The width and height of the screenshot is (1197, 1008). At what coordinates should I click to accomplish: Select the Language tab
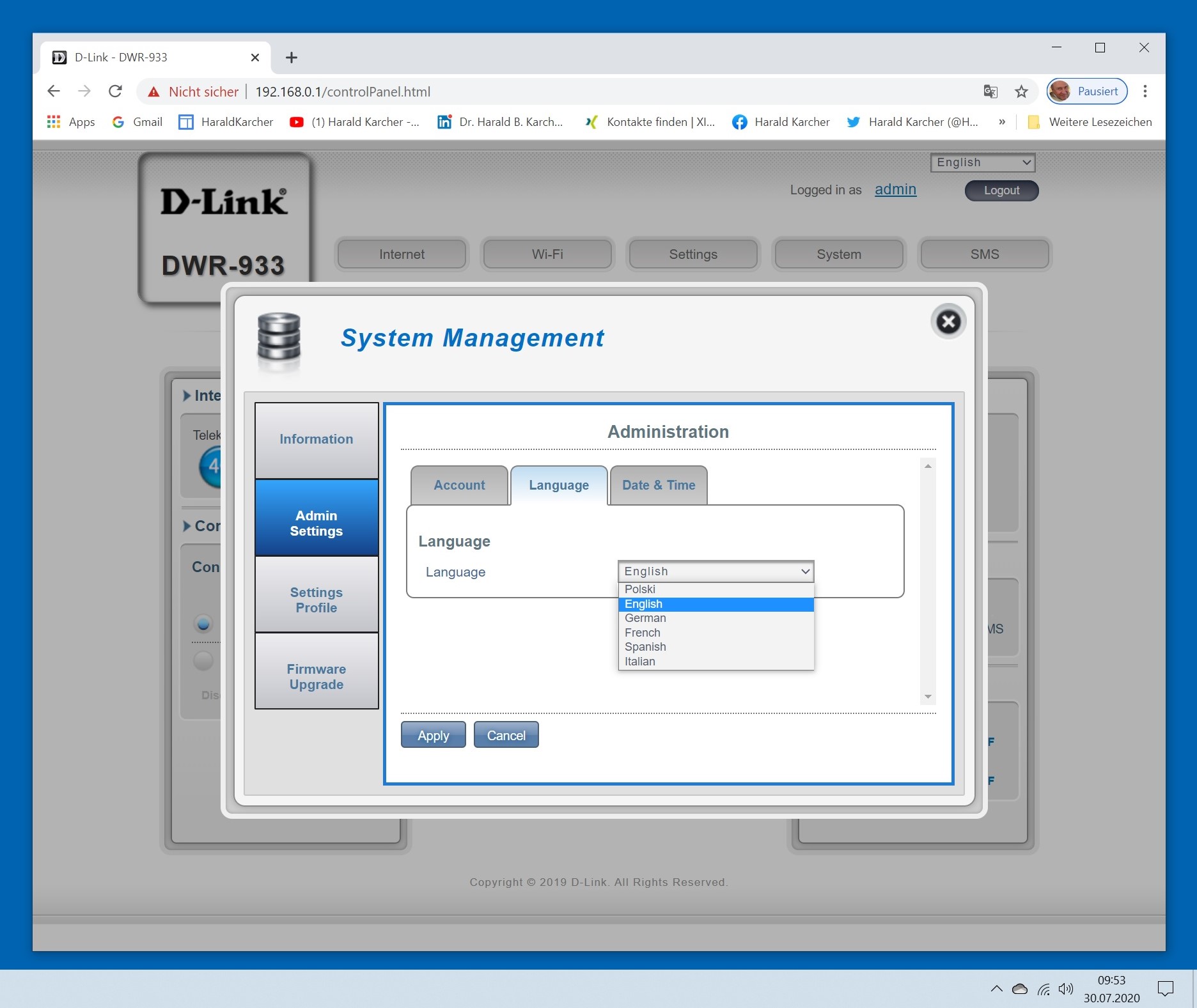coord(559,485)
